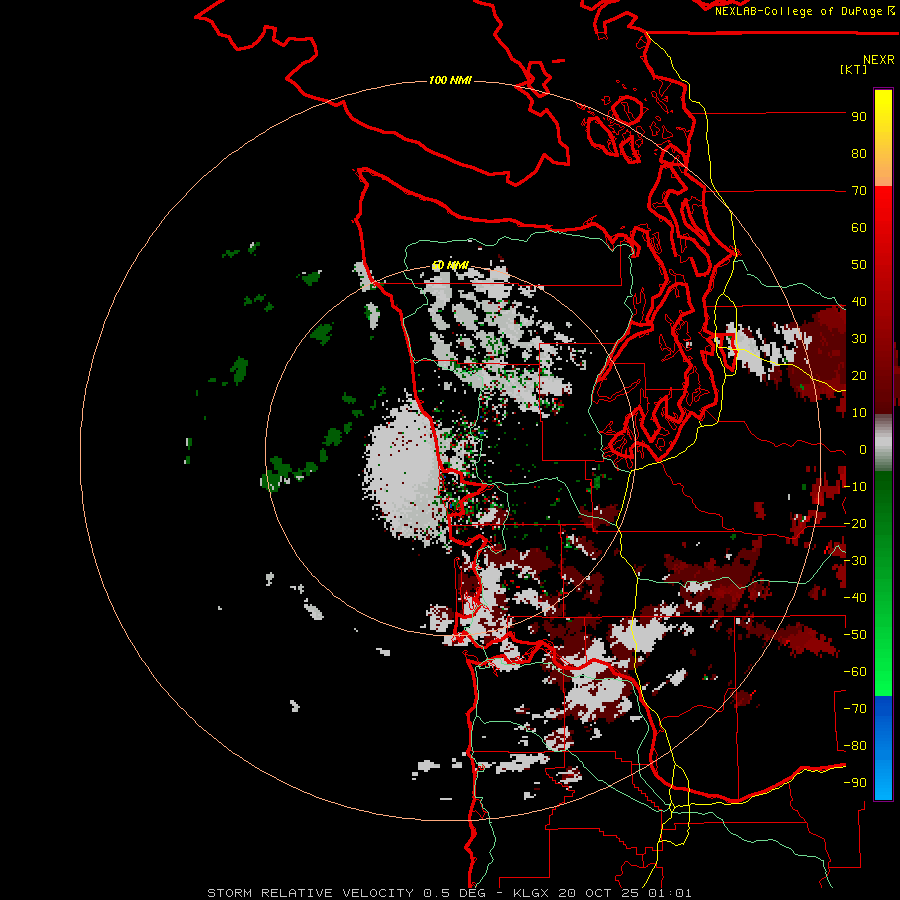Pick the gray near-zero segment of color bar
This screenshot has width=900, height=900.
pyautogui.click(x=883, y=443)
